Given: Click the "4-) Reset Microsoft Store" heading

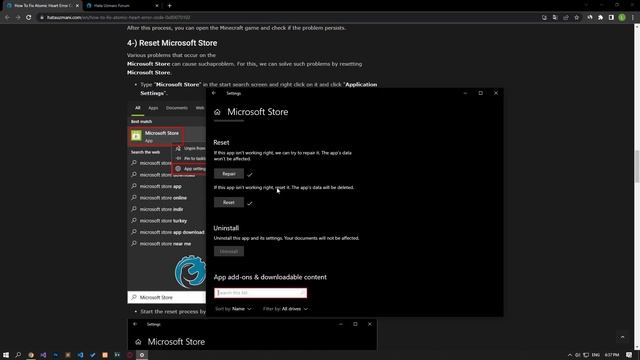Looking at the screenshot, I should click(x=172, y=43).
